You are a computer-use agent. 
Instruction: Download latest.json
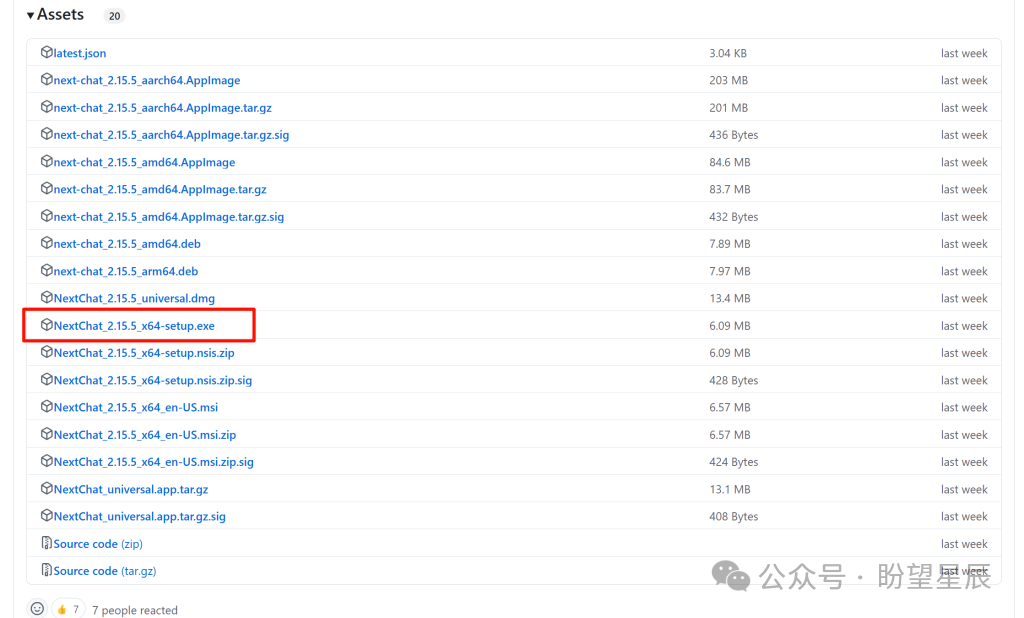pos(80,53)
